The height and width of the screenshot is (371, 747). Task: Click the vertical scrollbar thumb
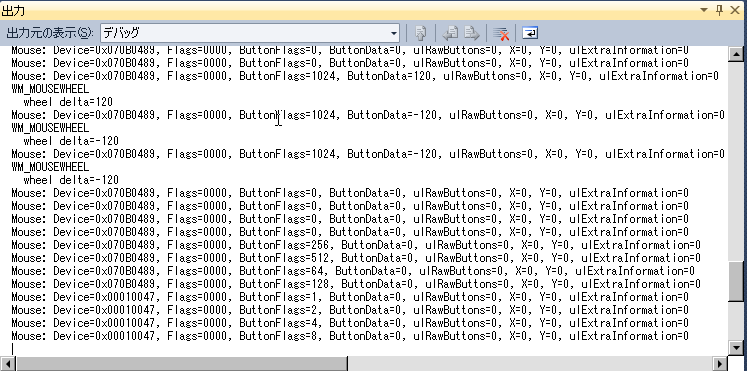(736, 281)
